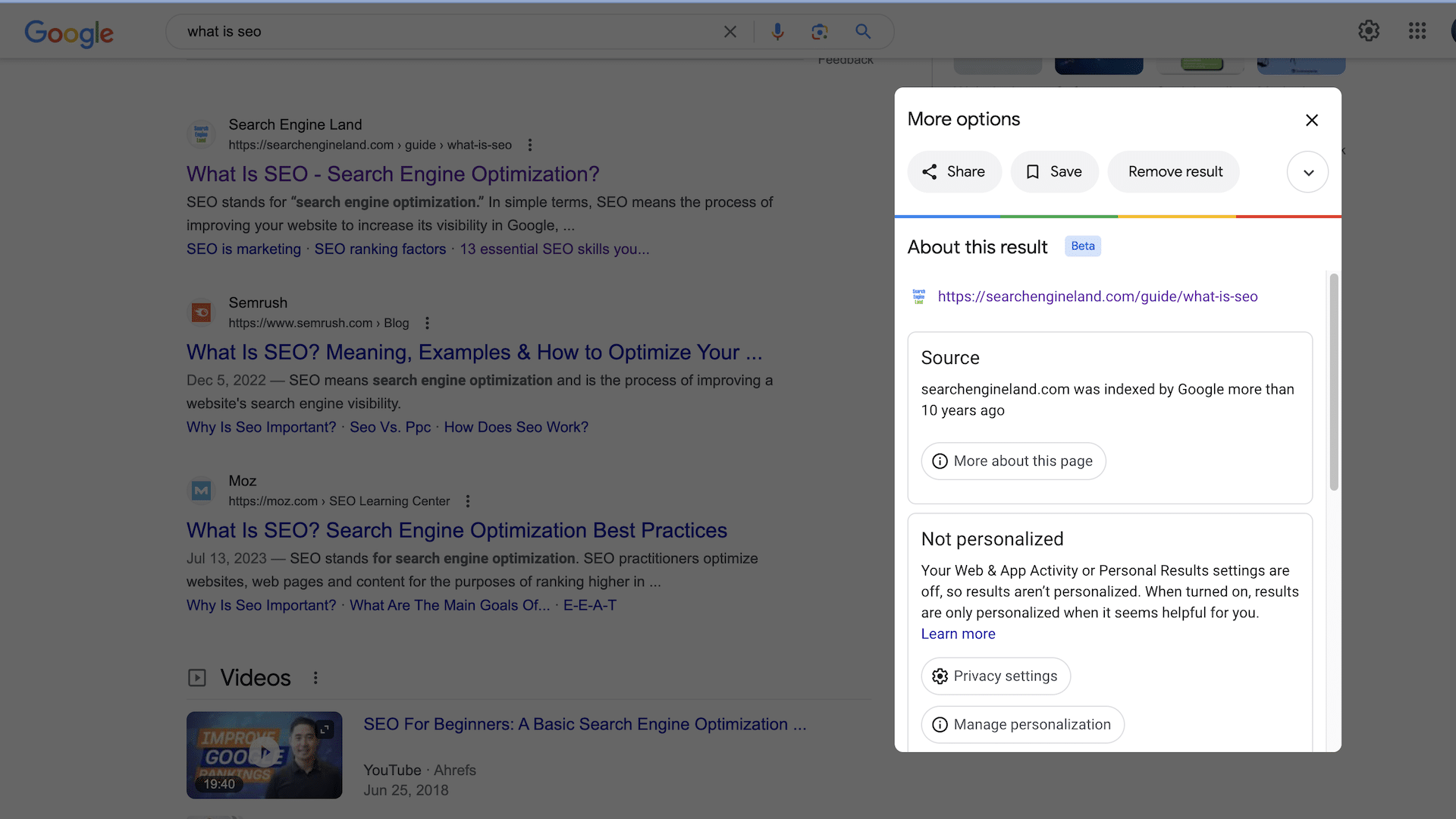1456x819 pixels.
Task: Open 'SEO ranking factors' sitelink
Action: tap(380, 249)
